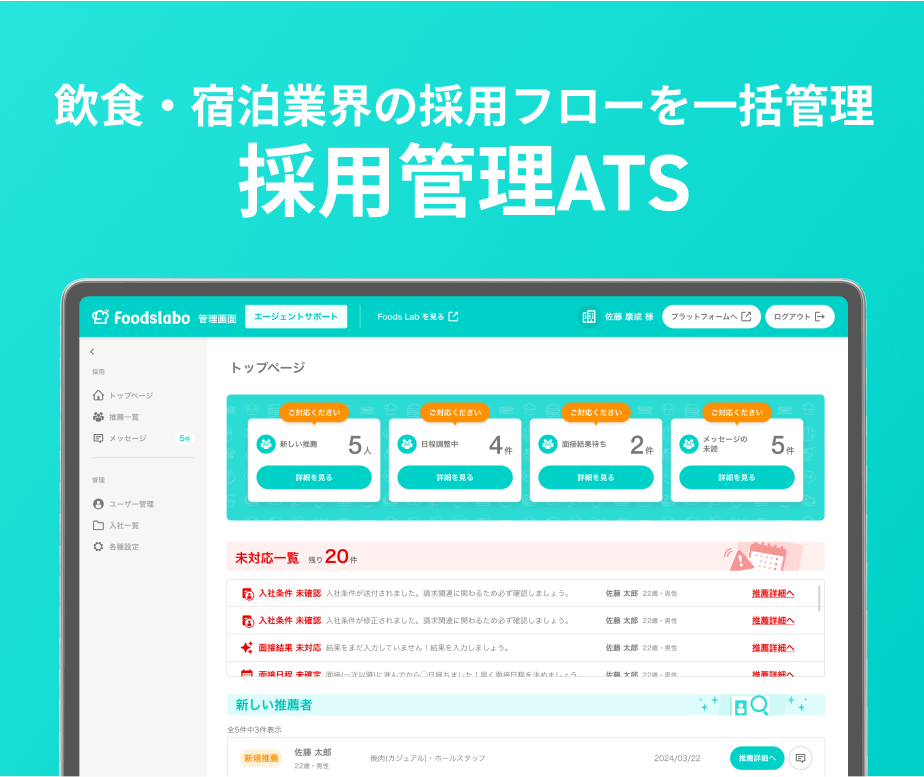Open 推薦一覧 in the sidebar
The height and width of the screenshot is (777, 924).
(116, 417)
